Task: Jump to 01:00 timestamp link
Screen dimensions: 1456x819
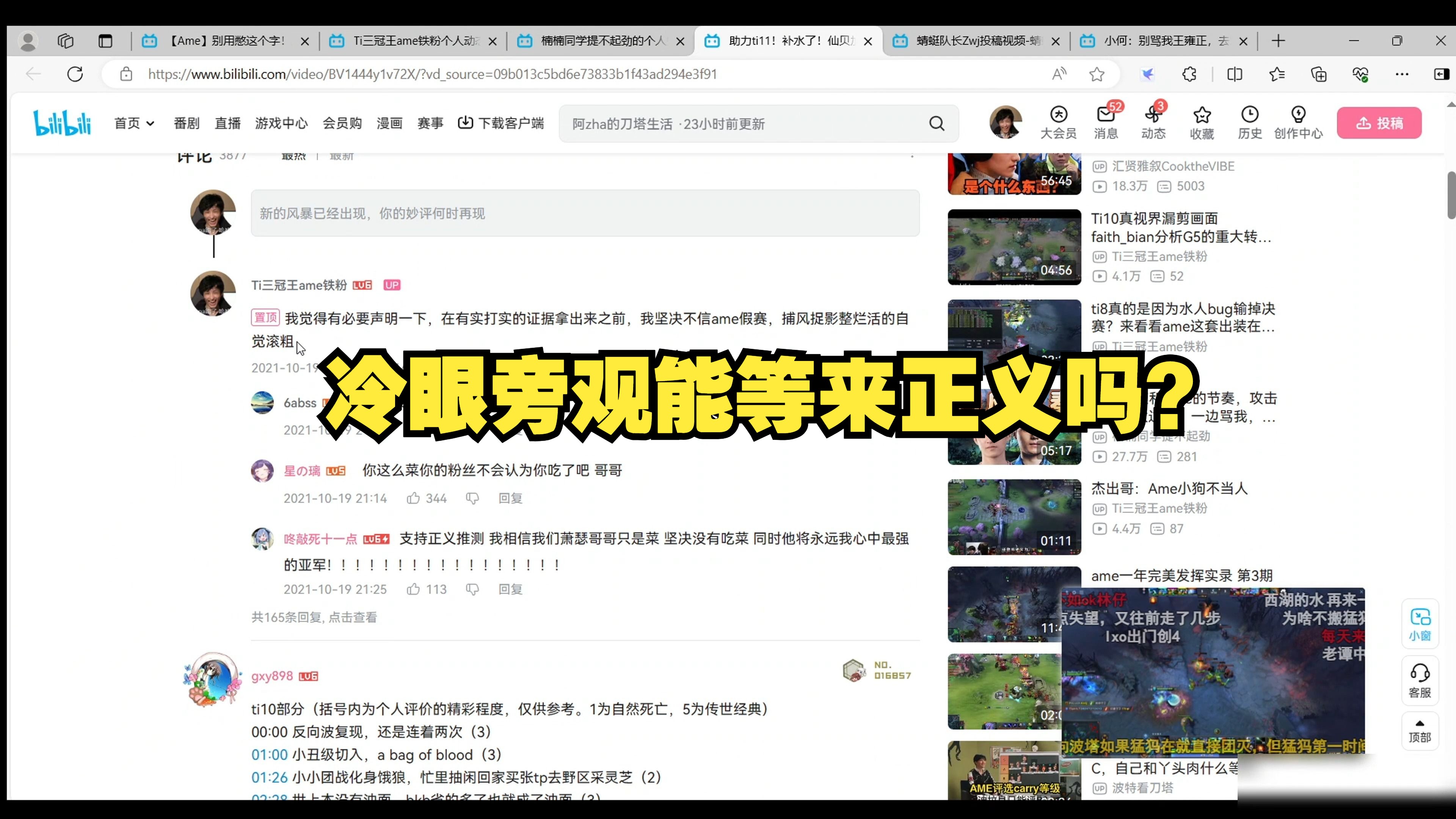Action: (270, 755)
